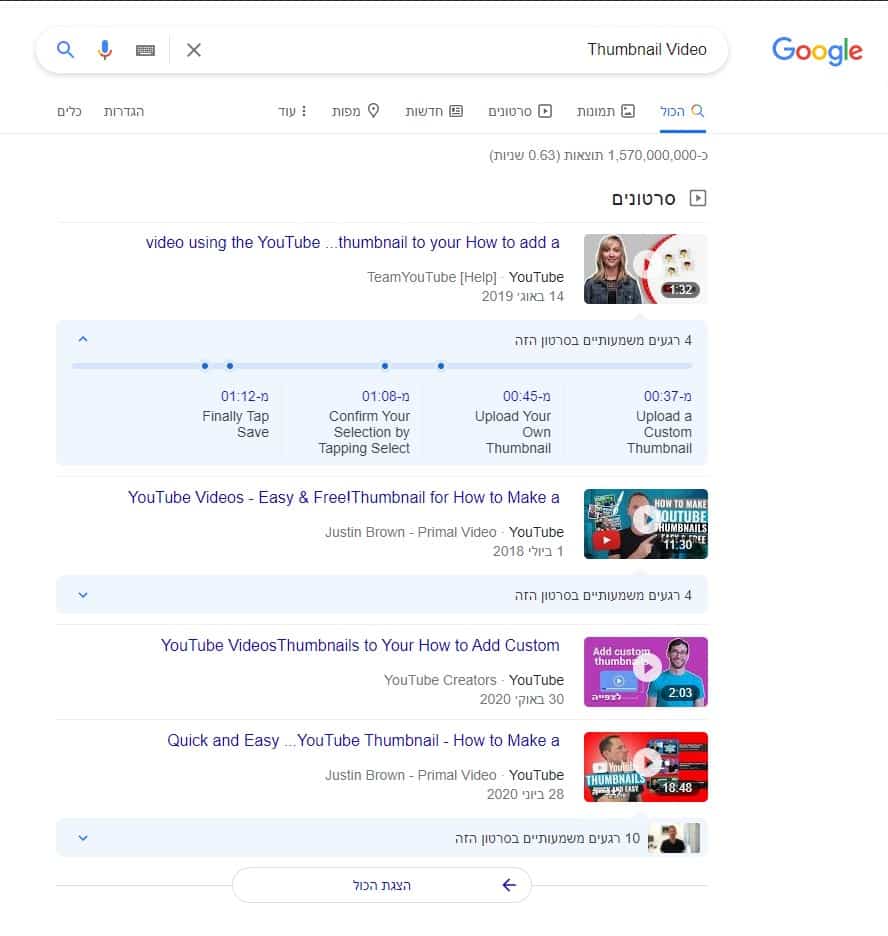Click '4 רגעים משמעותיים' label of first video

pos(603,340)
